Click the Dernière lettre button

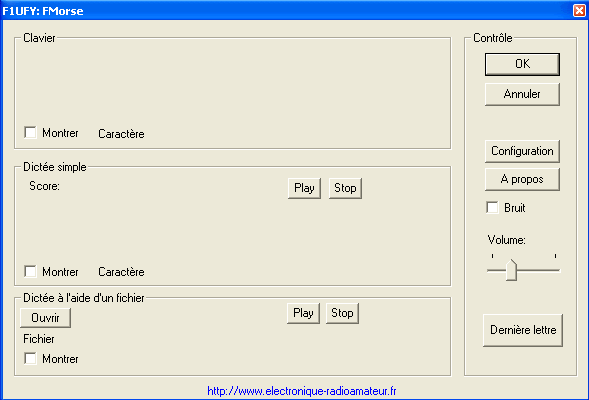tap(523, 330)
